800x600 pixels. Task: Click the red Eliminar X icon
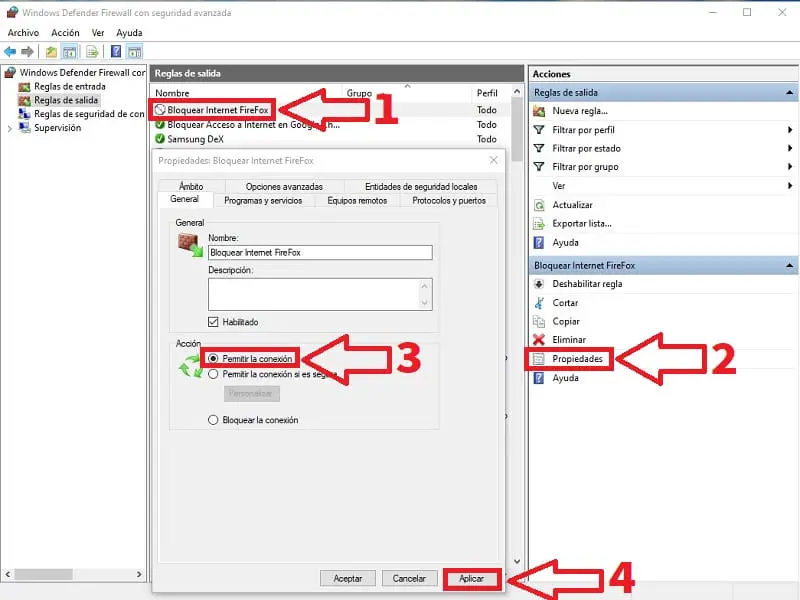[x=539, y=339]
